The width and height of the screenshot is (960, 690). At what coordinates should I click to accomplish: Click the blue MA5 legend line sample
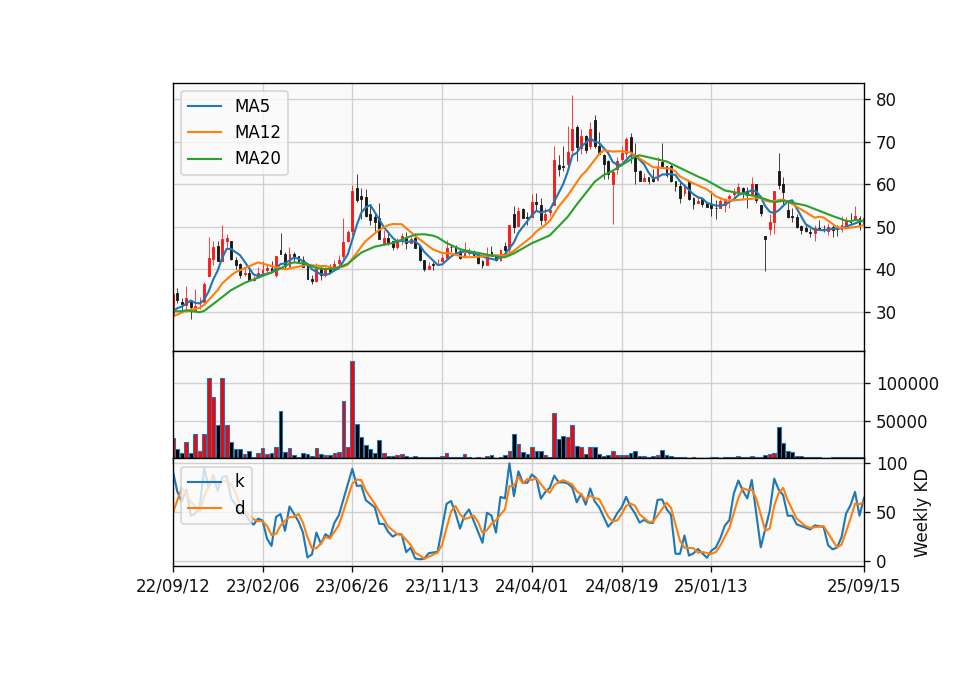point(204,106)
